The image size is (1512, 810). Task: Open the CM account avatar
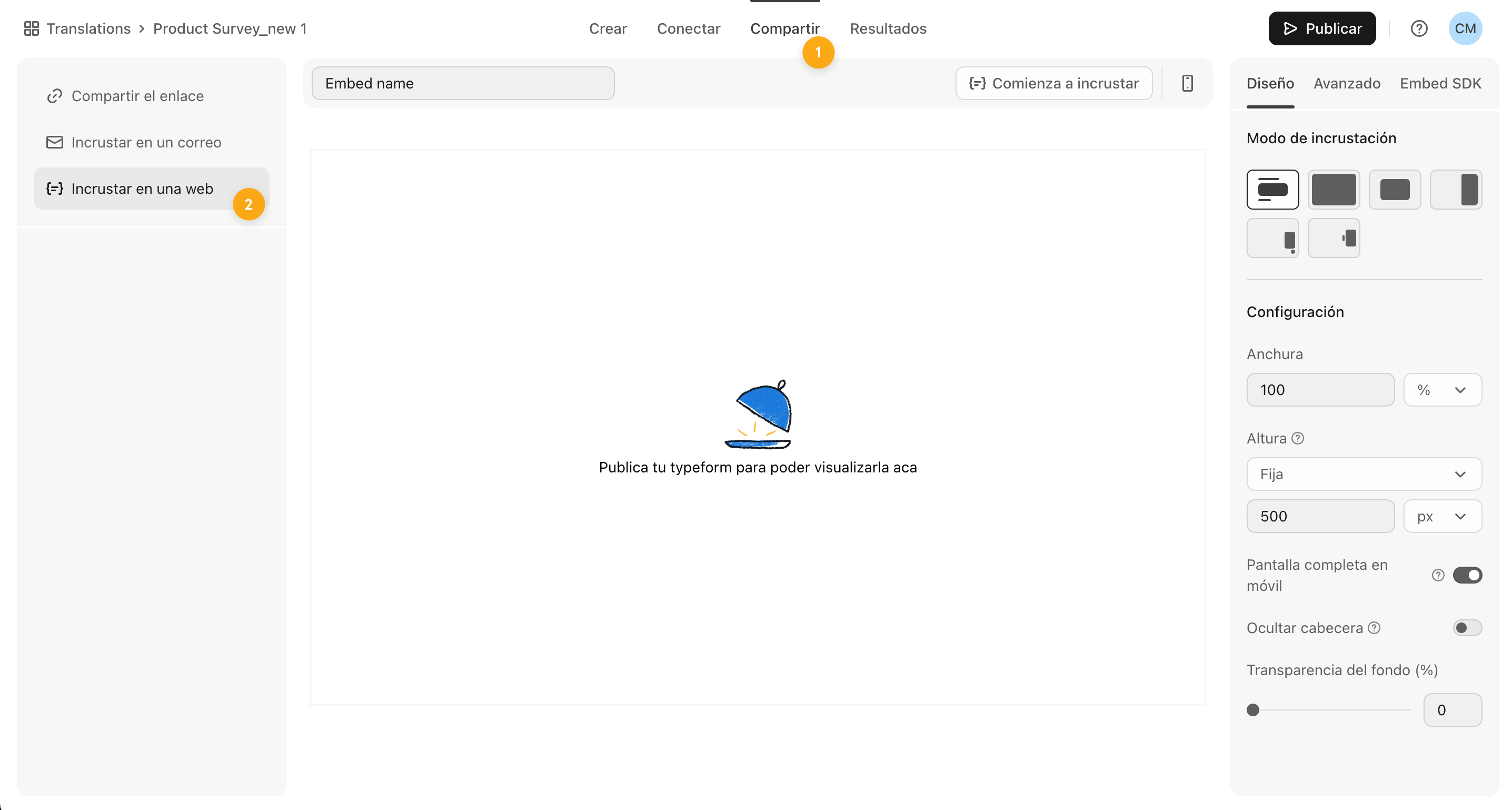click(x=1465, y=28)
